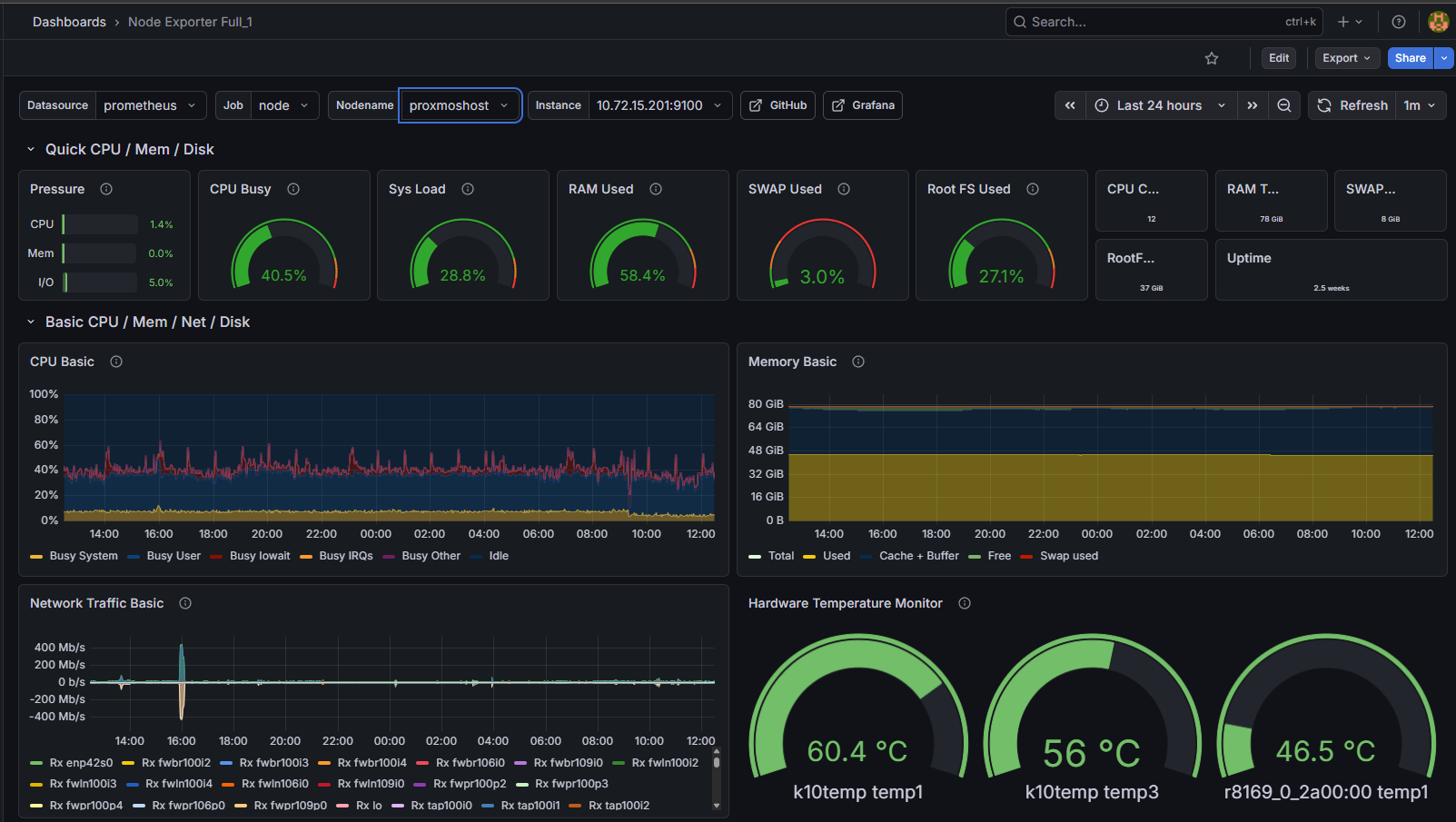Shift time range backward

(x=1070, y=105)
